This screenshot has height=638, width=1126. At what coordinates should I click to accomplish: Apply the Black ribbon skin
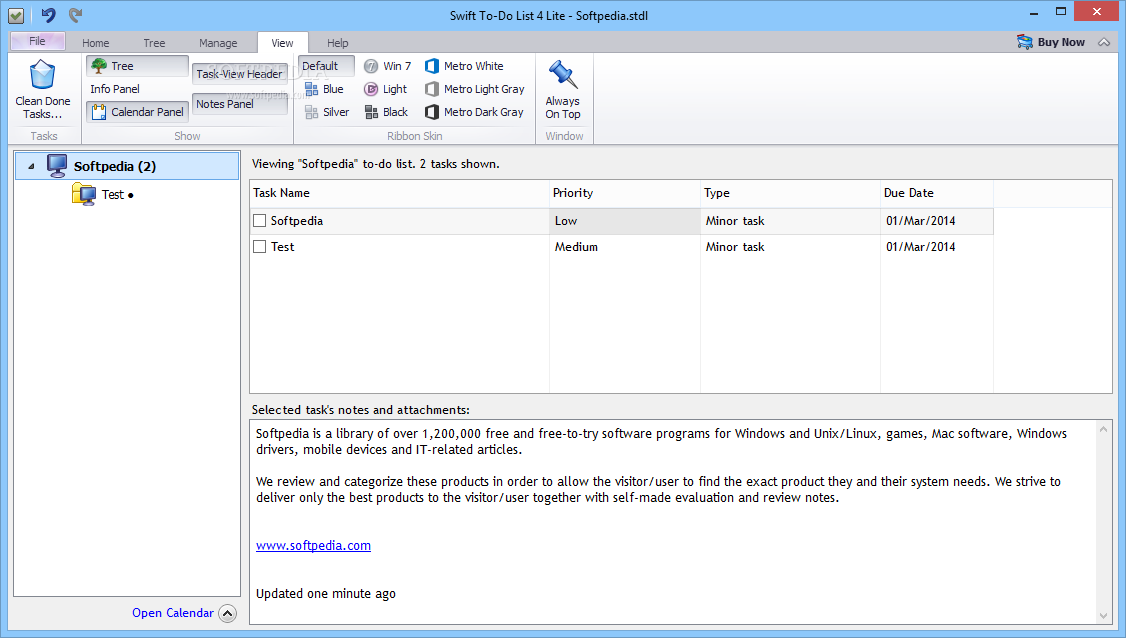pos(386,112)
